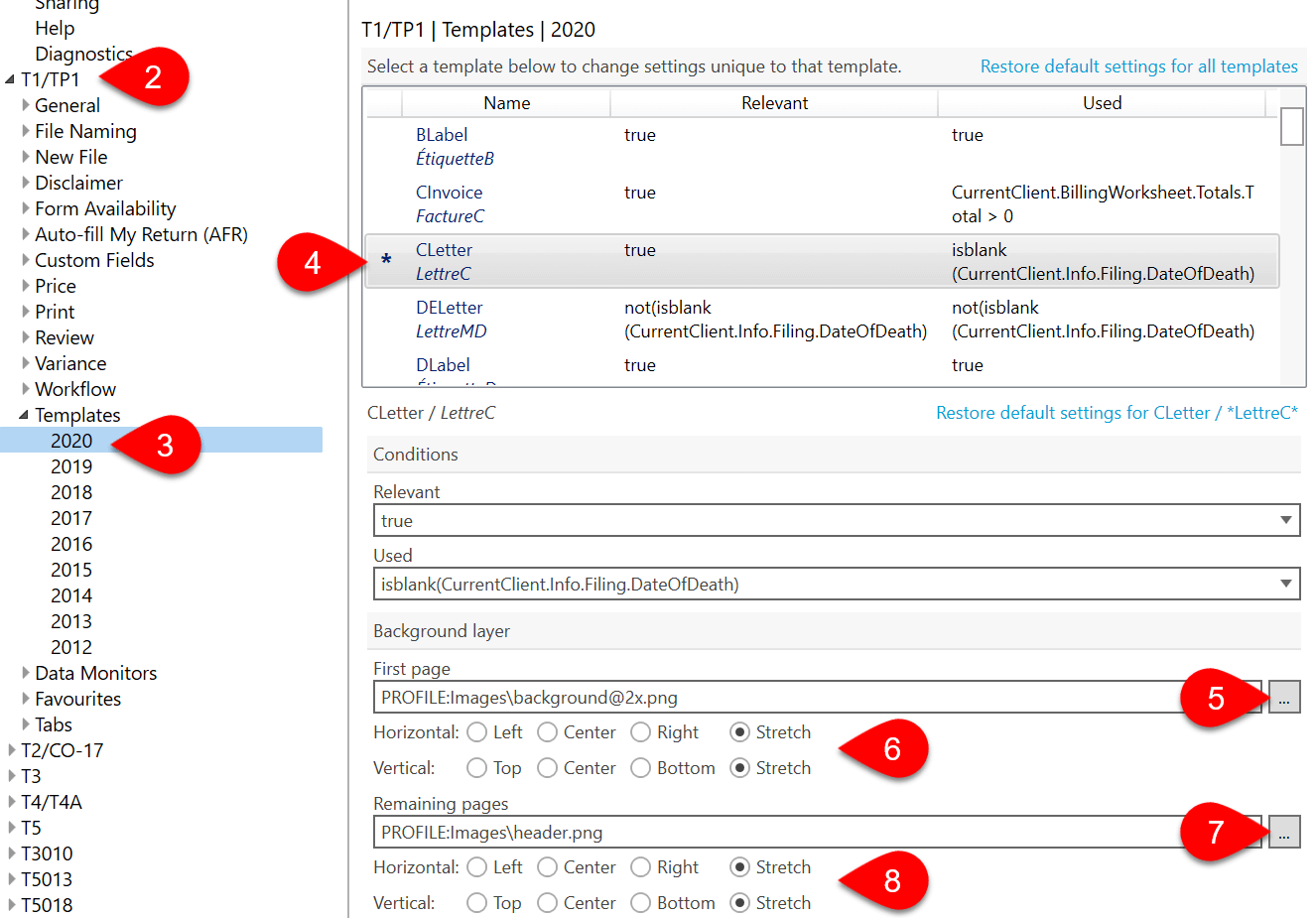Collapse the Templates node arrow
The width and height of the screenshot is (1316, 918).
tap(24, 415)
